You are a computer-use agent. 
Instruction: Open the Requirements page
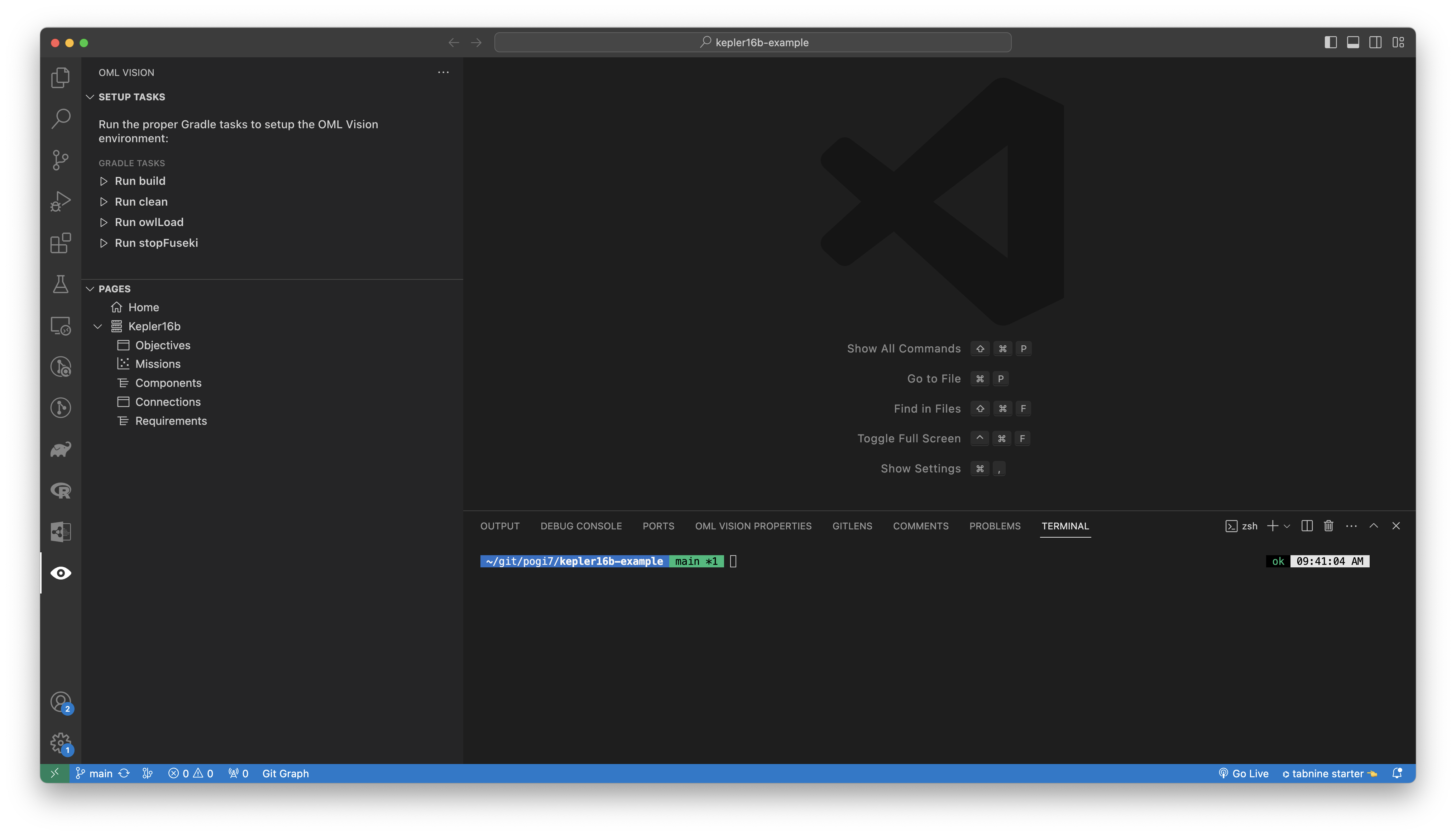click(x=171, y=421)
